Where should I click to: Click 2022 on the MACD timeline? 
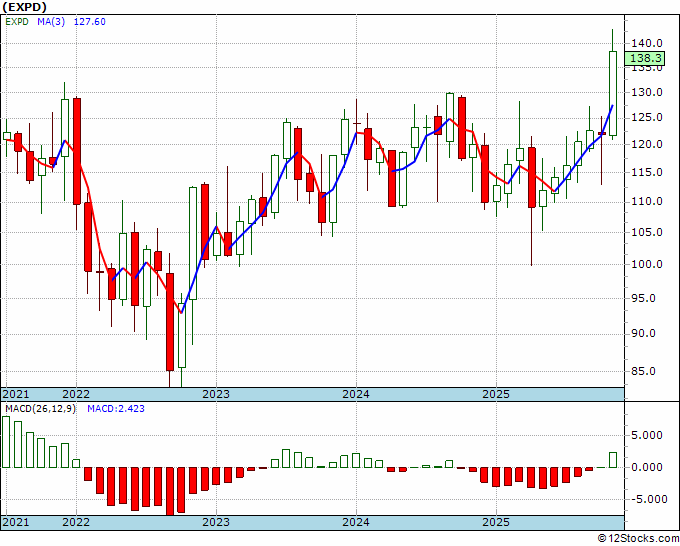tap(76, 522)
